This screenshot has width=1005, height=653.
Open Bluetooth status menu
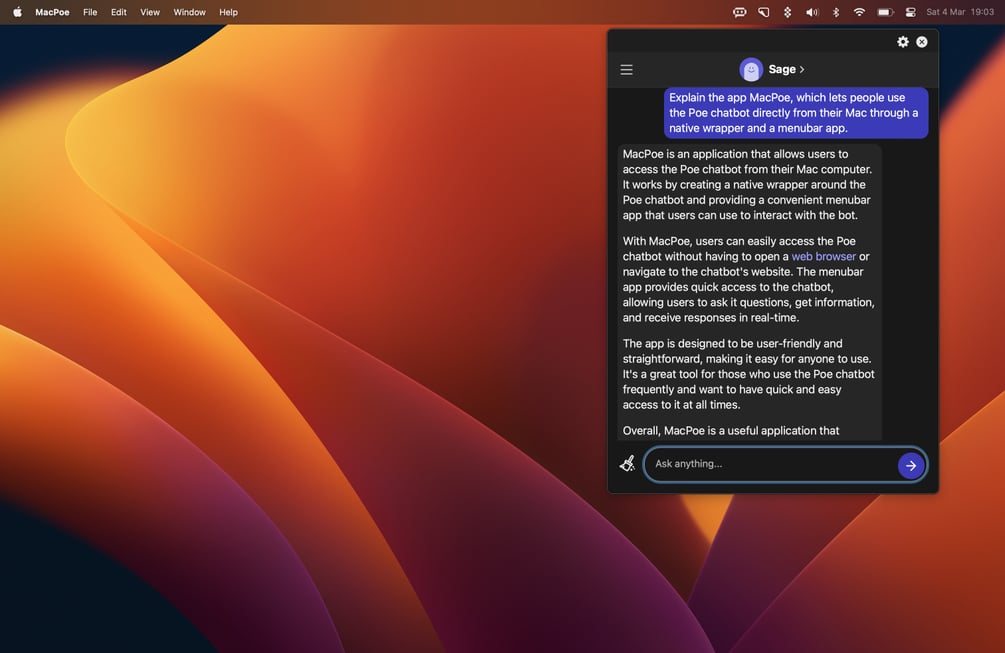pyautogui.click(x=836, y=12)
